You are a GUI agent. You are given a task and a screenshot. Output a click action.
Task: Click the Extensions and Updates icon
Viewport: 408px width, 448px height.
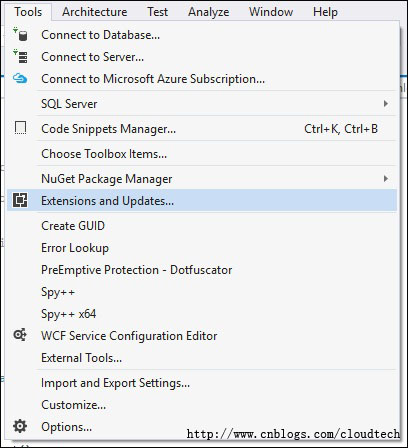[20, 200]
